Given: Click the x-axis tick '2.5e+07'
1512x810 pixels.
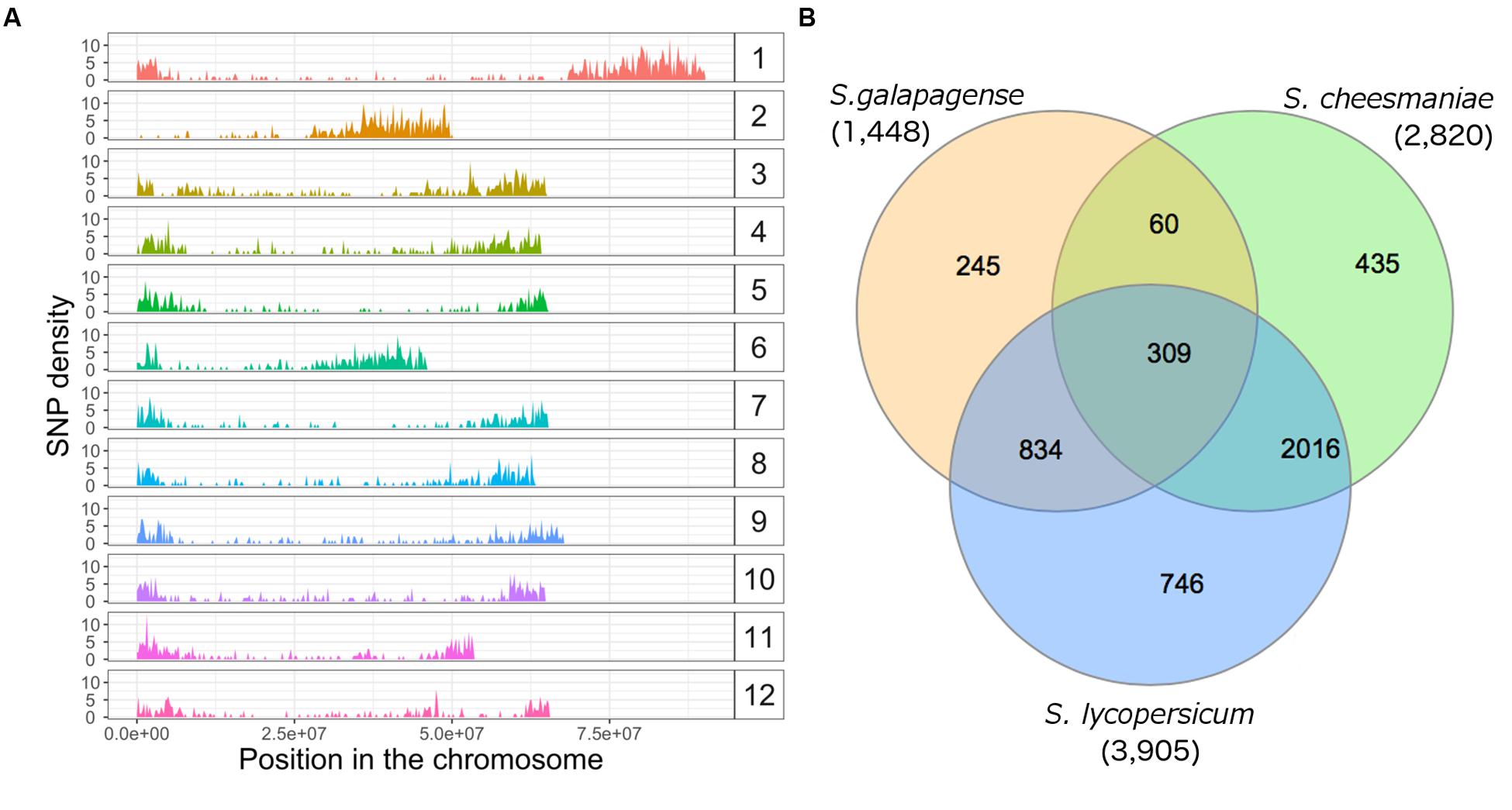Looking at the screenshot, I should coord(295,733).
